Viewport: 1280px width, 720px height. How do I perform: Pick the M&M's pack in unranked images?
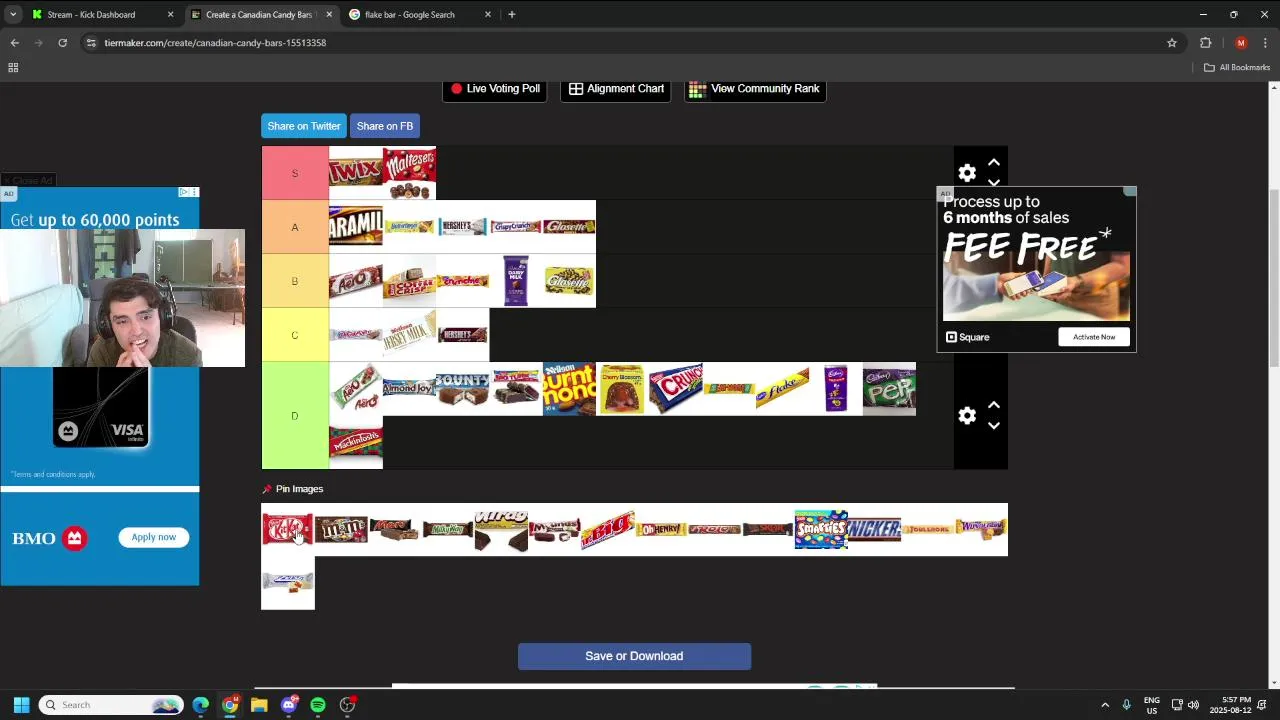click(341, 529)
